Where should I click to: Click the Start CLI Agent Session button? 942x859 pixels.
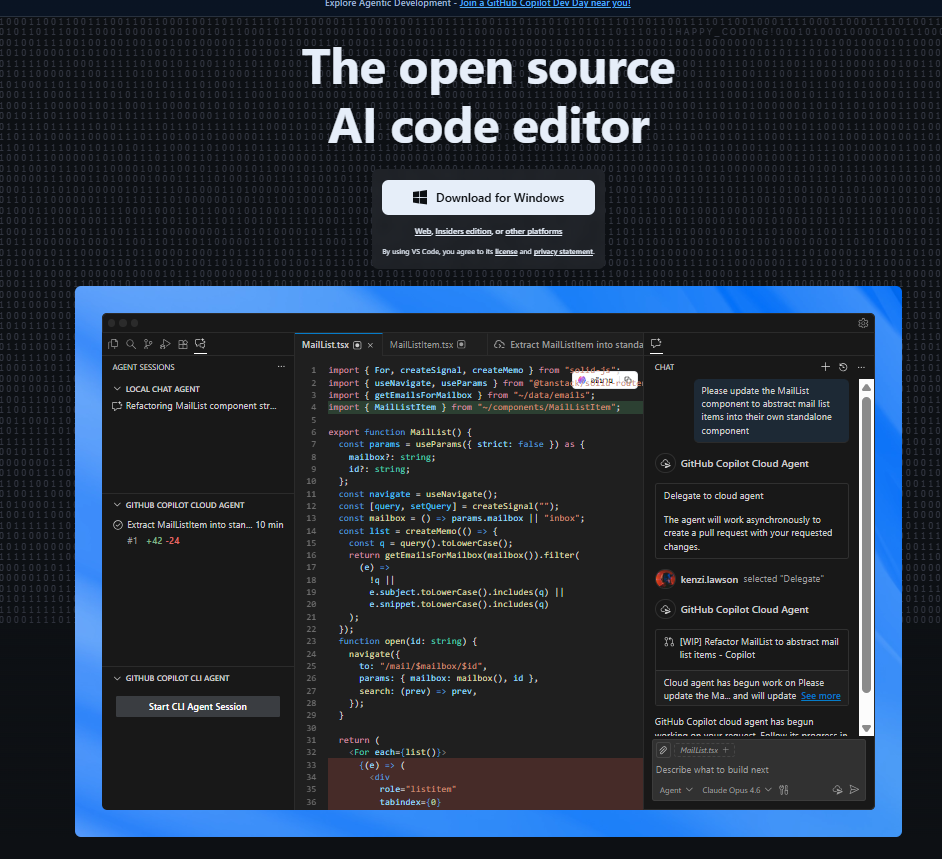(x=198, y=707)
